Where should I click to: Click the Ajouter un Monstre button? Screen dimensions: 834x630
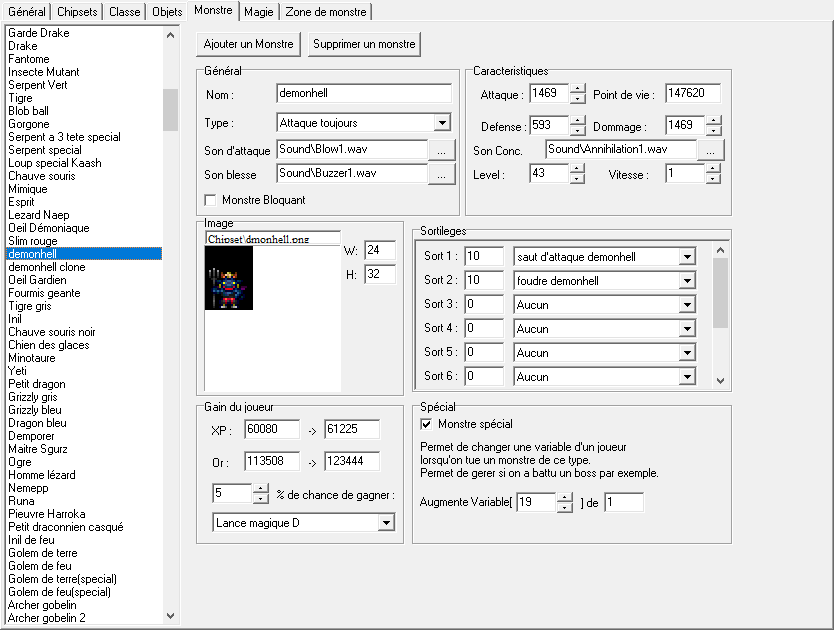click(249, 44)
